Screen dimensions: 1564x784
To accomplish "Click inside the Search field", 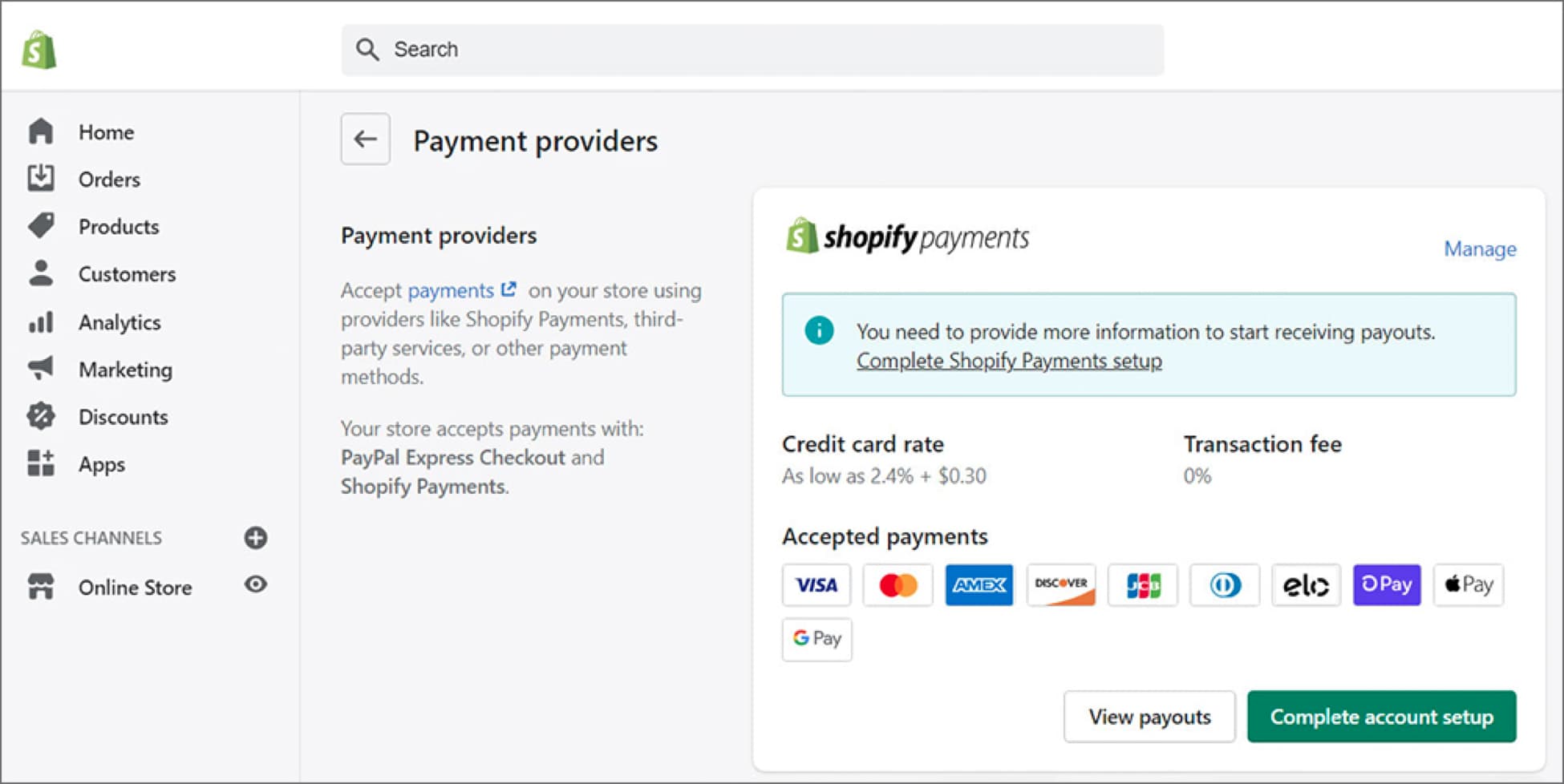I will click(x=752, y=50).
